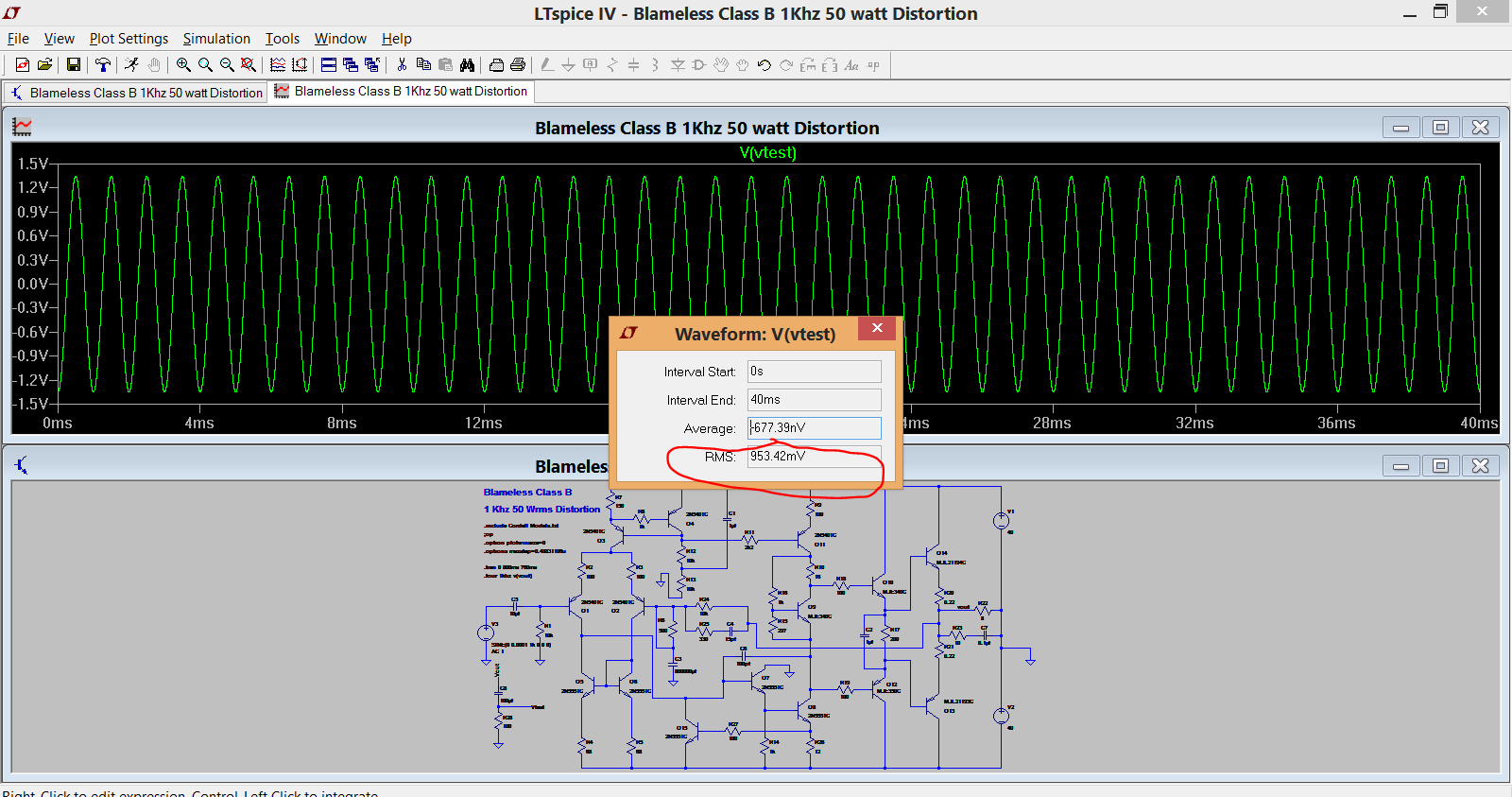The width and height of the screenshot is (1512, 797).
Task: Click the Pick Visible Traces toolbar icon
Action: point(278,65)
